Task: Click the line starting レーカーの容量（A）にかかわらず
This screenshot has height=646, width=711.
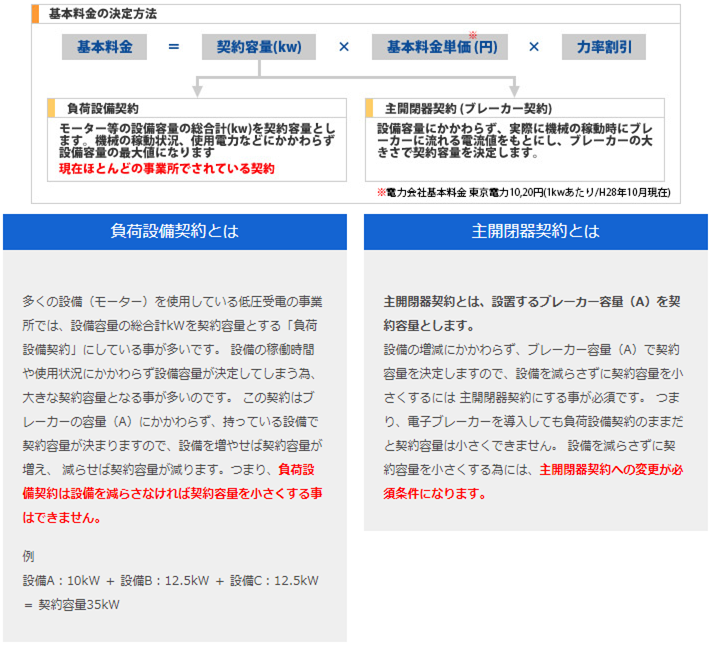Action: point(170,422)
